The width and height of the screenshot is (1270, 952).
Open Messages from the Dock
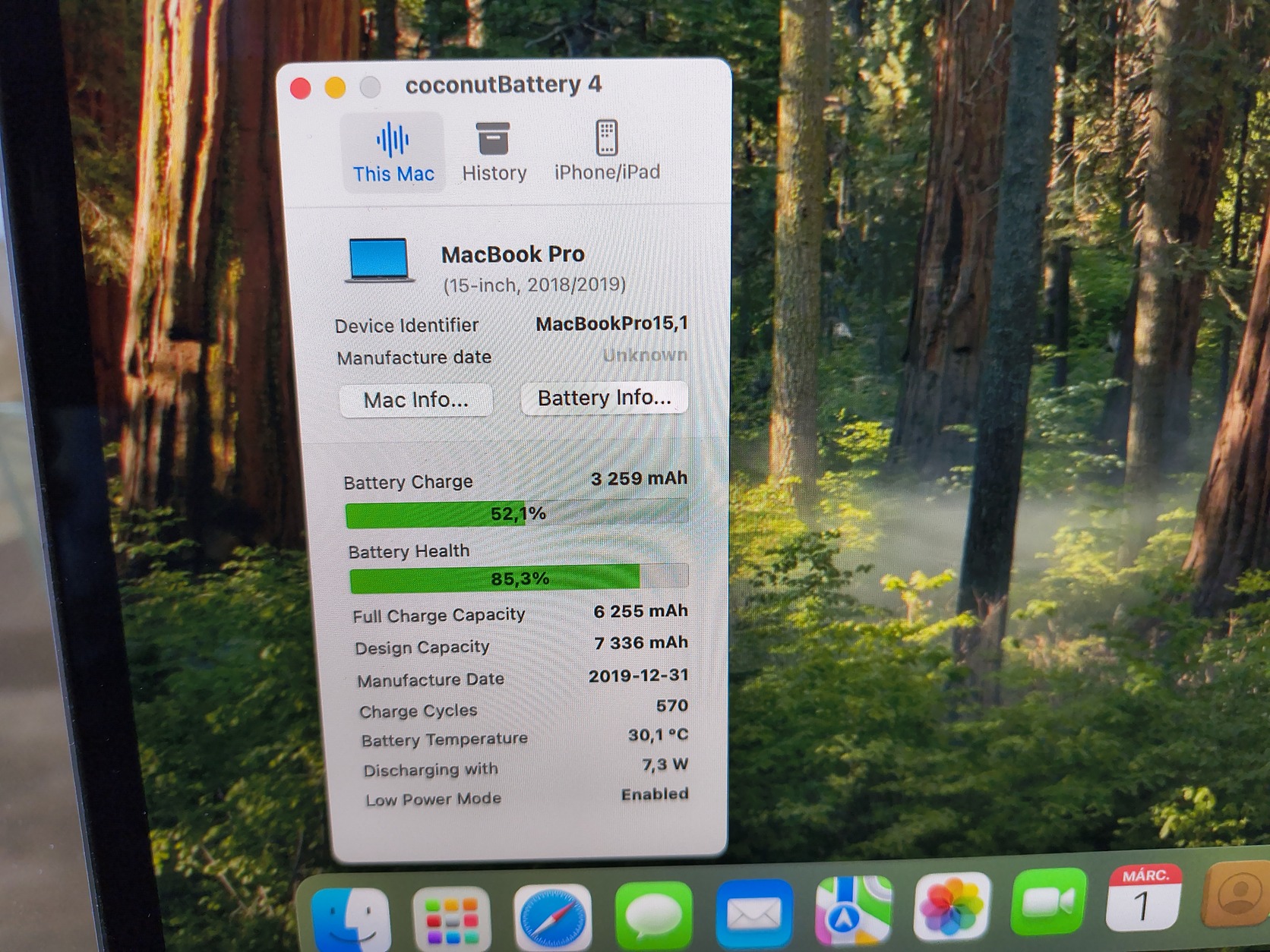[653, 915]
